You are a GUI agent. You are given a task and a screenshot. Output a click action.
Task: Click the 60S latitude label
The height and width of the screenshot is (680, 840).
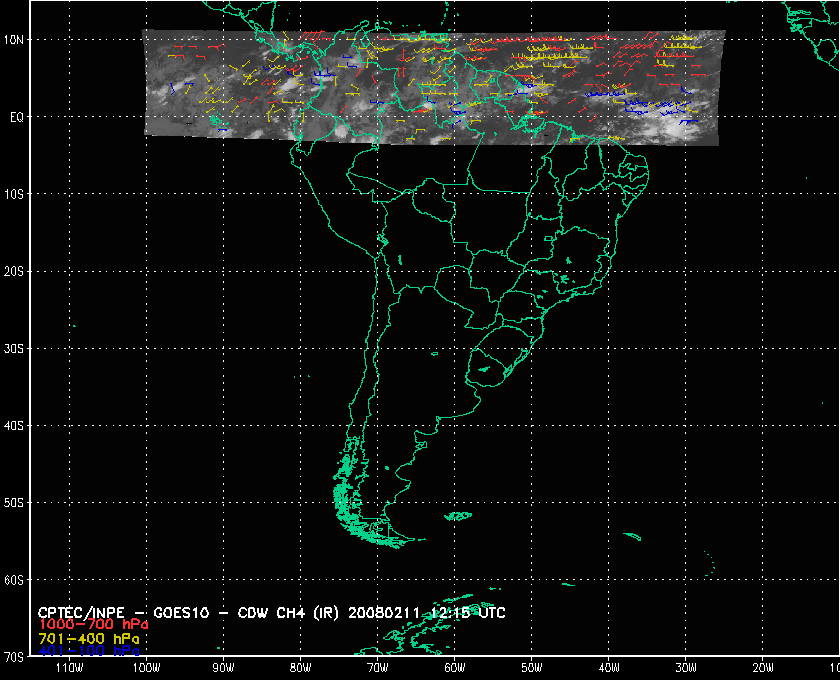14,580
